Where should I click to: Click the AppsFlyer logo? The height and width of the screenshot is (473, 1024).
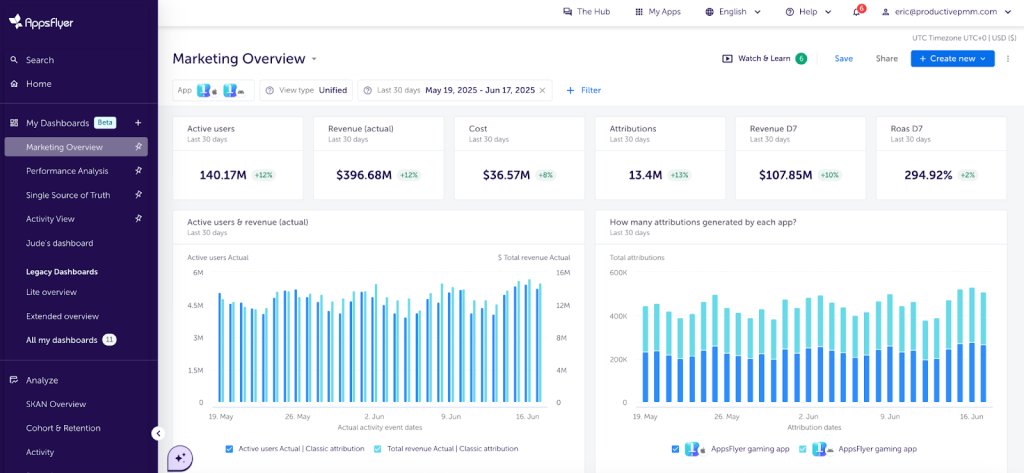42,22
